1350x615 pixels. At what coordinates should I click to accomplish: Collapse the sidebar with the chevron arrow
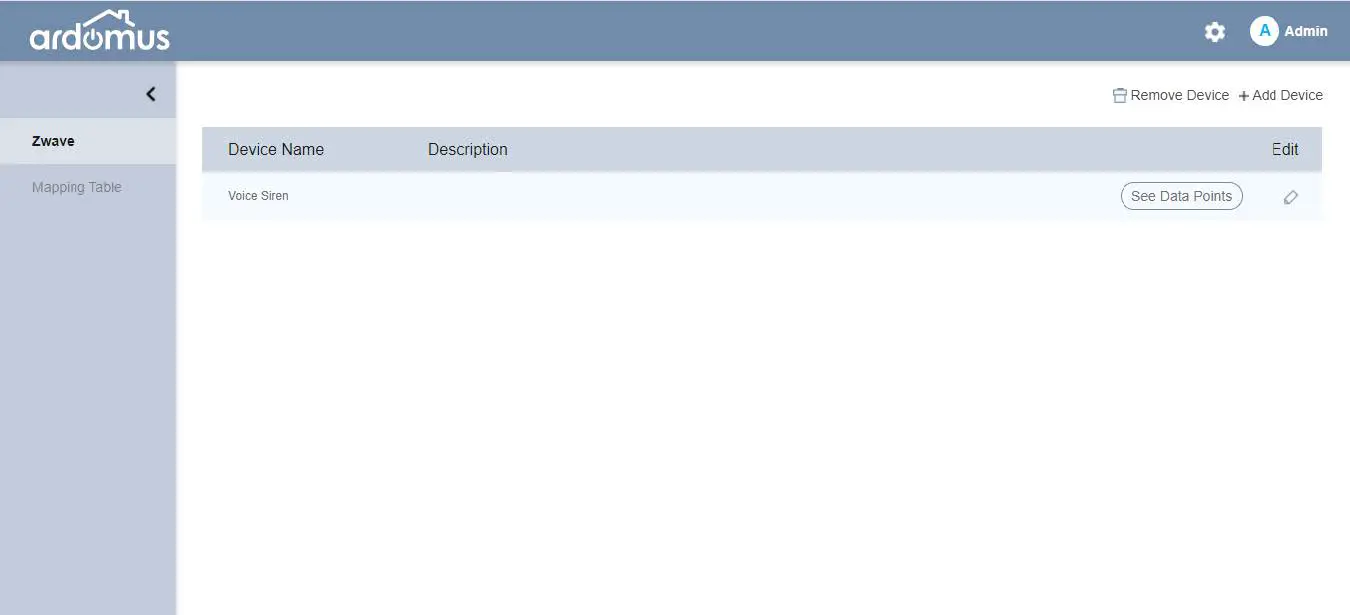[x=151, y=94]
